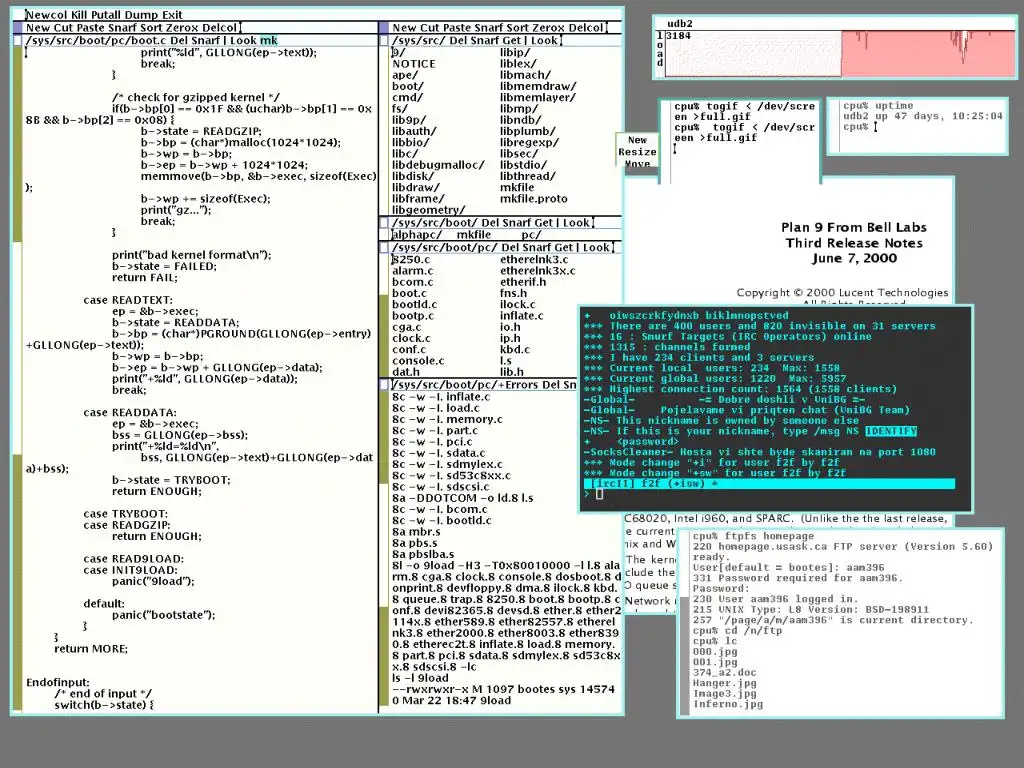
Task: Click Delcol in the left column tag
Action: pos(218,27)
